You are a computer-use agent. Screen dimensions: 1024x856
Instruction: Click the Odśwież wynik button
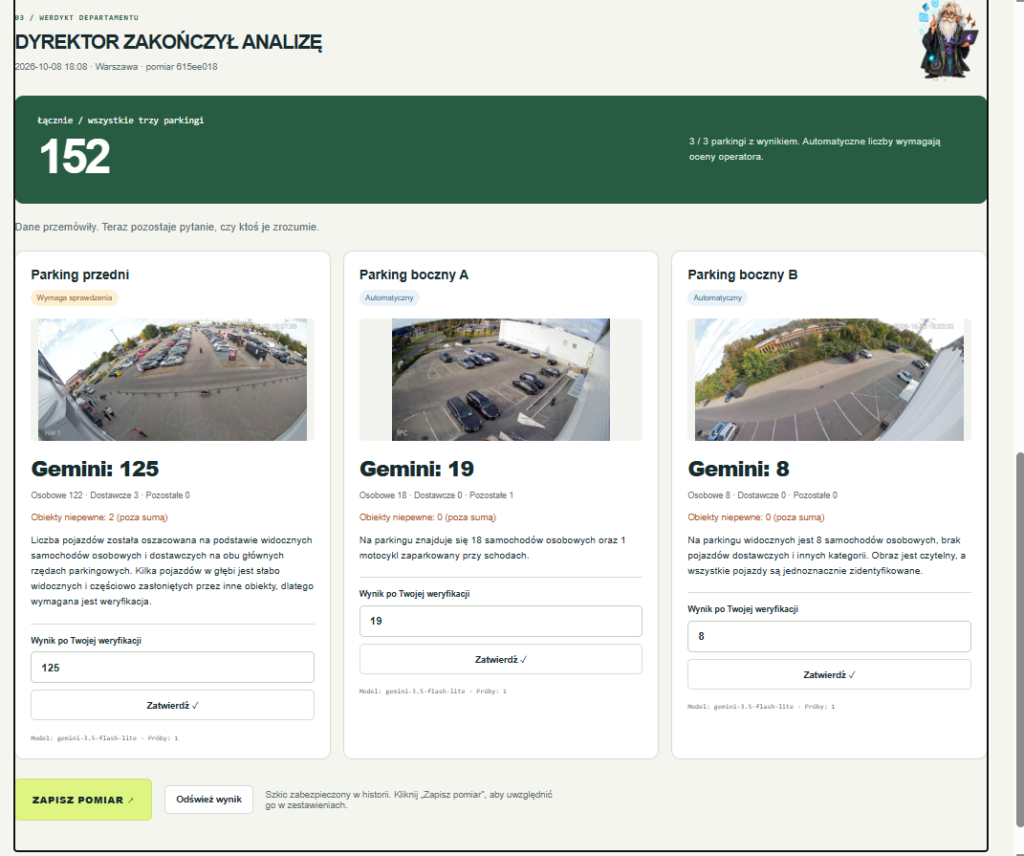pos(209,799)
